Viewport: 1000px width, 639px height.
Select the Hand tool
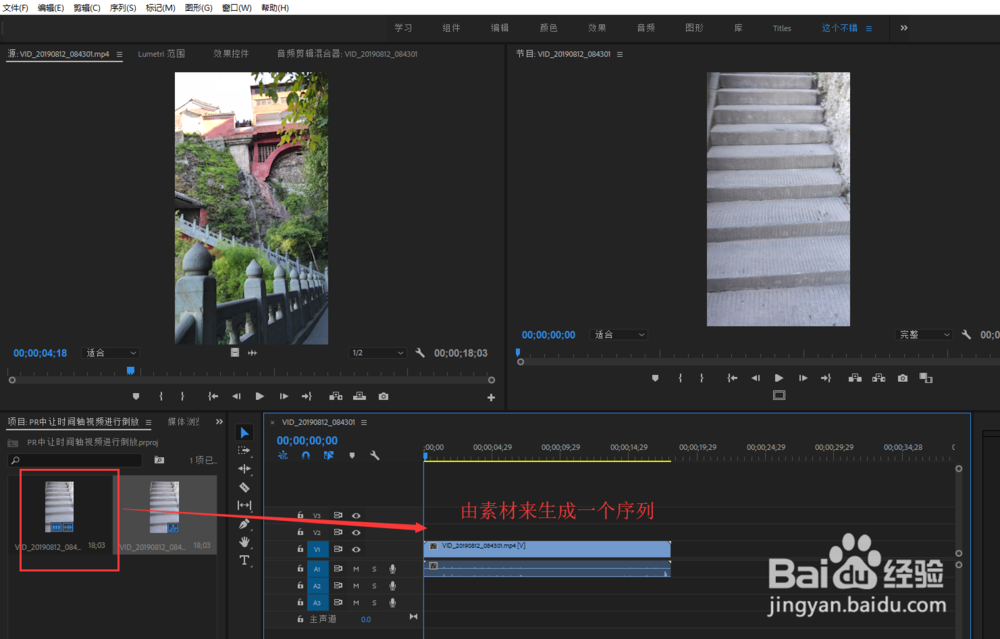(244, 542)
